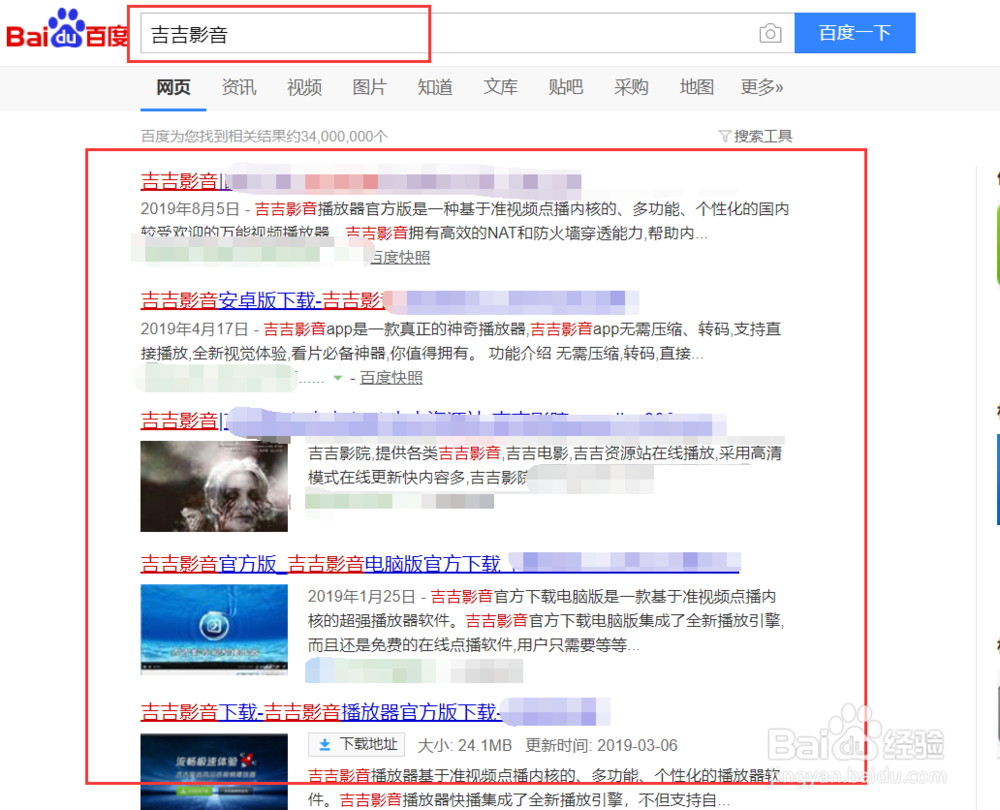The width and height of the screenshot is (1000, 810).
Task: Switch to the 视频 tab
Action: tap(304, 87)
